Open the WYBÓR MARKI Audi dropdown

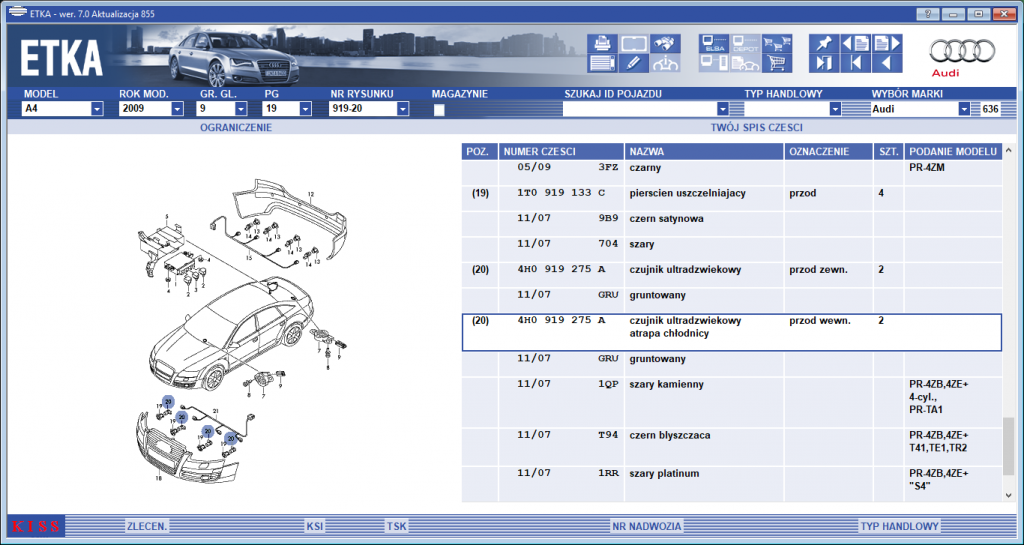[965, 109]
